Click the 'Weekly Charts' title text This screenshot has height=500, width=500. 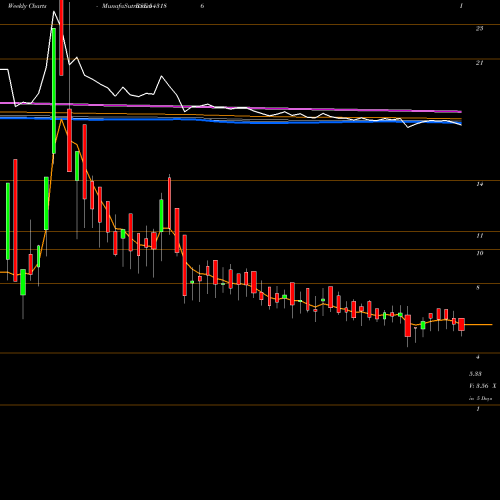coord(27,6)
